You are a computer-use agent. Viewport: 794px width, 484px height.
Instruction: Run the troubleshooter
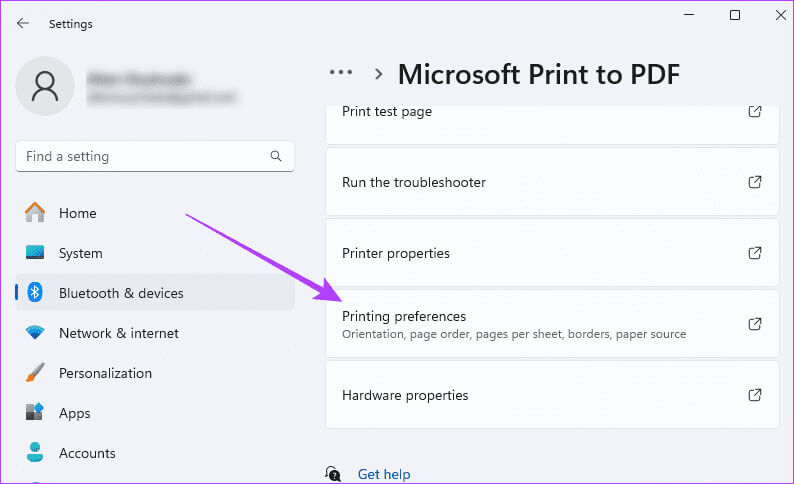click(x=552, y=182)
